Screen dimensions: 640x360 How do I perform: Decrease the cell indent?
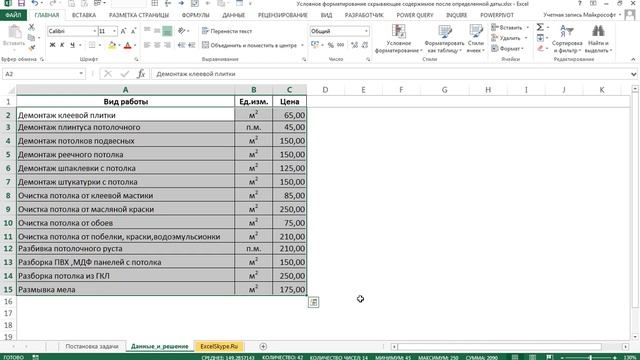pos(182,45)
